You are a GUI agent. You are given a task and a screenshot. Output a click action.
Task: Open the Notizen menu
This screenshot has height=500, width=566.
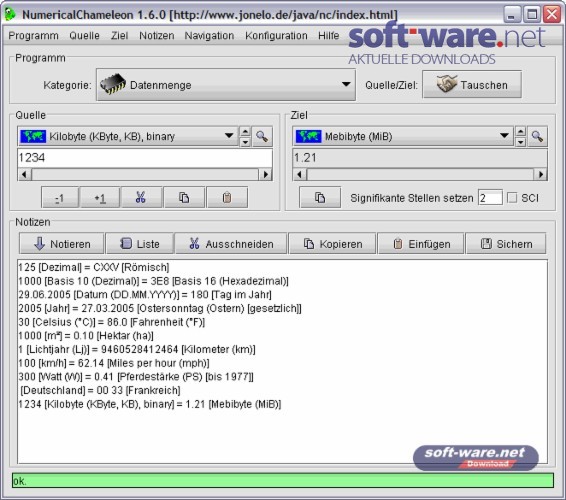pos(157,36)
